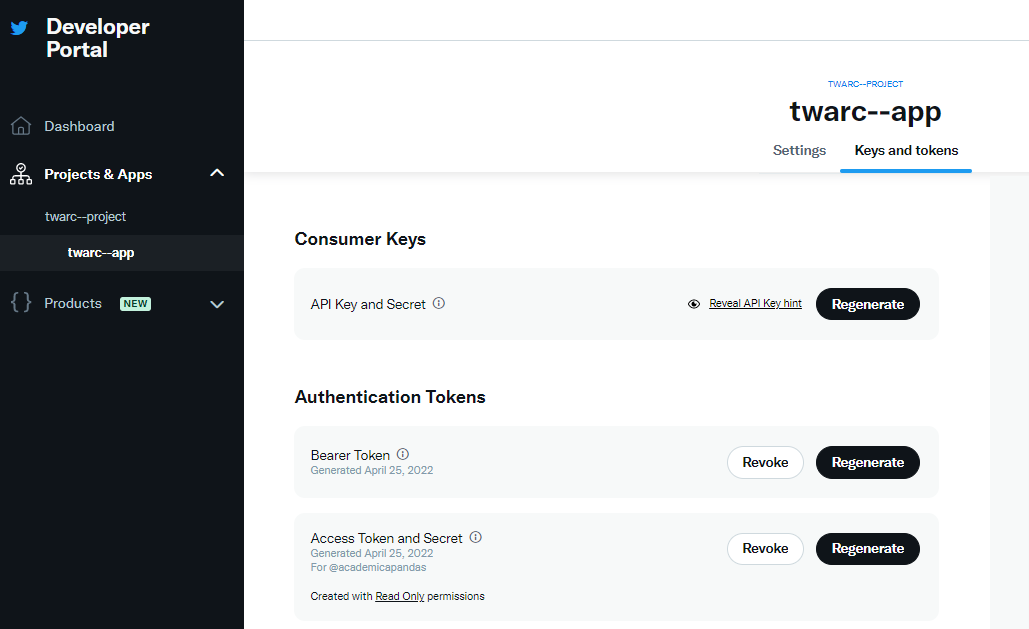Image resolution: width=1029 pixels, height=629 pixels.
Task: Collapse the Projects & Apps section chevron
Action: pyautogui.click(x=217, y=173)
